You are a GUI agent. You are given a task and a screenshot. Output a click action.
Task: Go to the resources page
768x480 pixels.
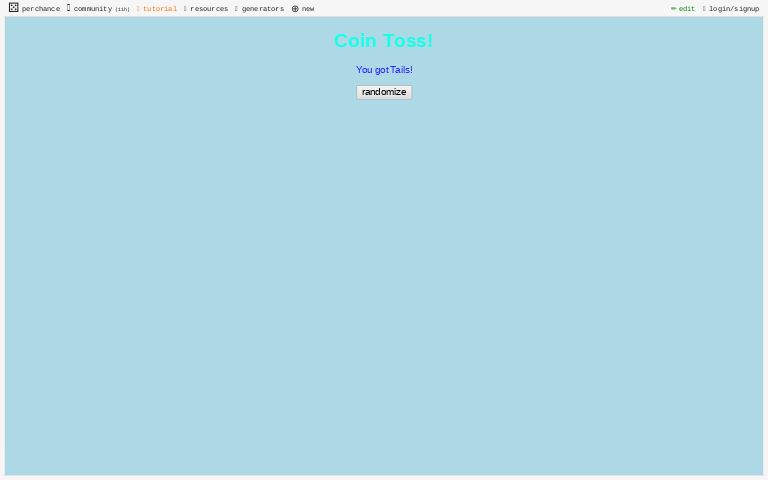[x=209, y=9]
